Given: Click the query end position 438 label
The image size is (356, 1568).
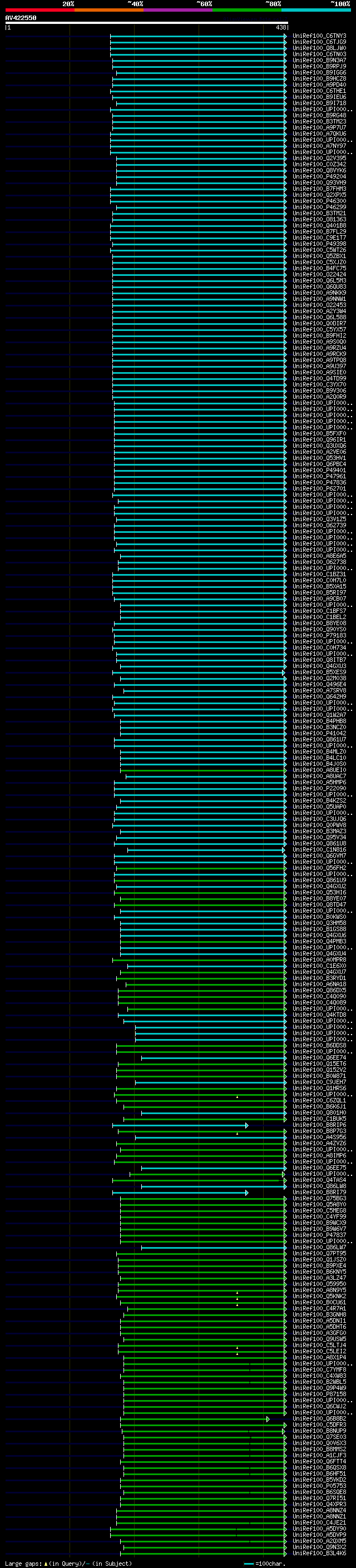Looking at the screenshot, I should [x=280, y=27].
